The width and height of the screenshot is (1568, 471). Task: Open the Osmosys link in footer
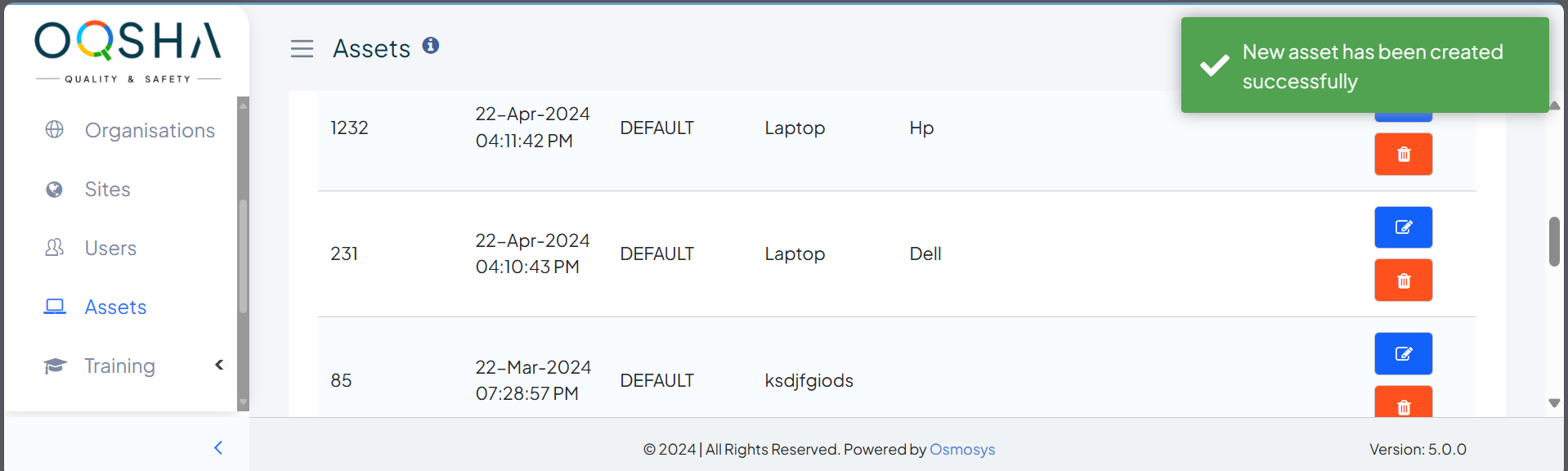[x=962, y=449]
